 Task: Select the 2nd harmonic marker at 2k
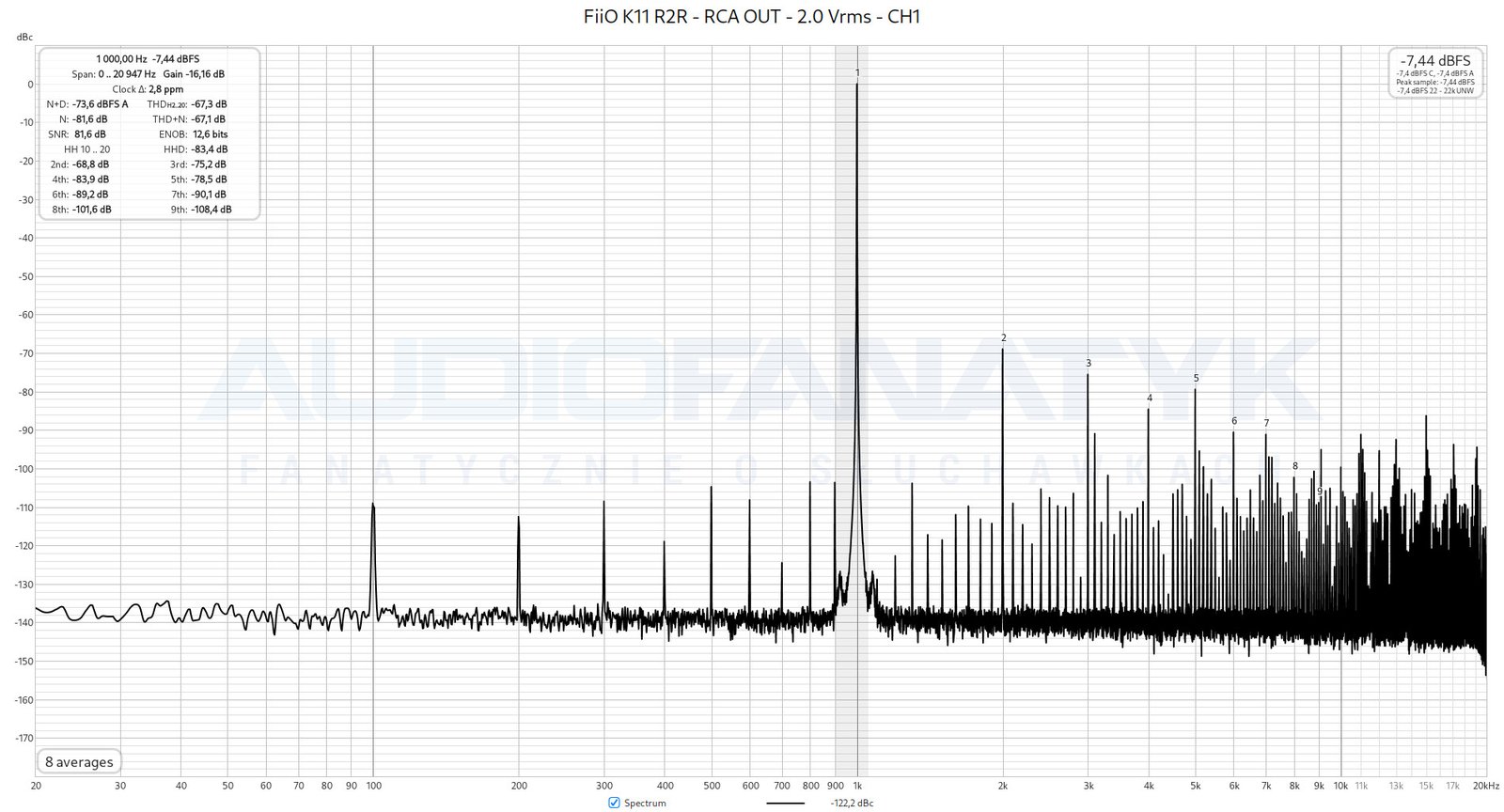1003,338
